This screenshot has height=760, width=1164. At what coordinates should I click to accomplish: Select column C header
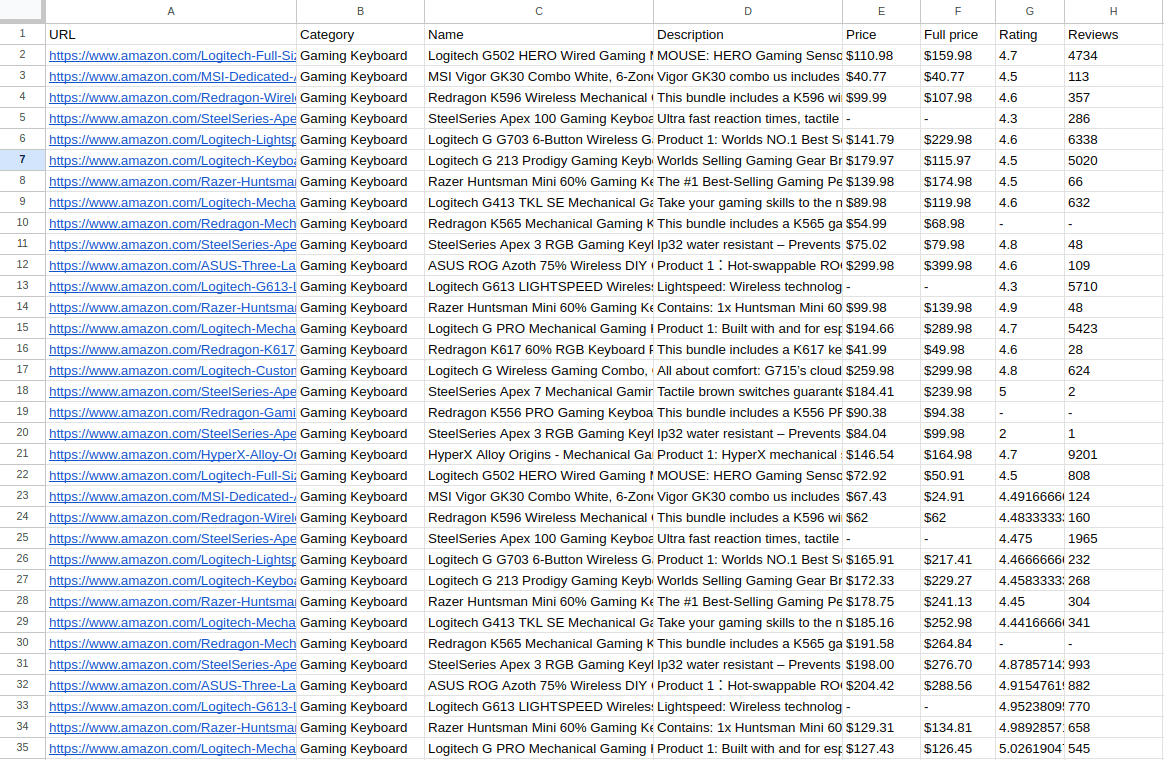[539, 11]
